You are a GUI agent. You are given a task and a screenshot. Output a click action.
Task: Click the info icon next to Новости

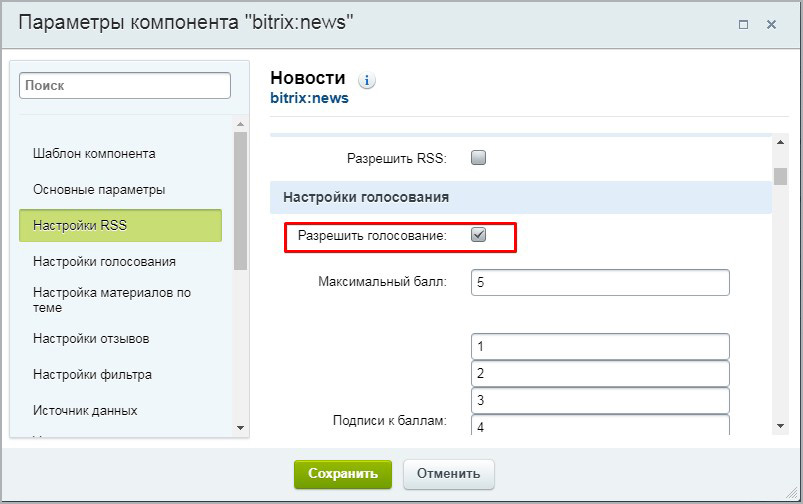coord(367,81)
